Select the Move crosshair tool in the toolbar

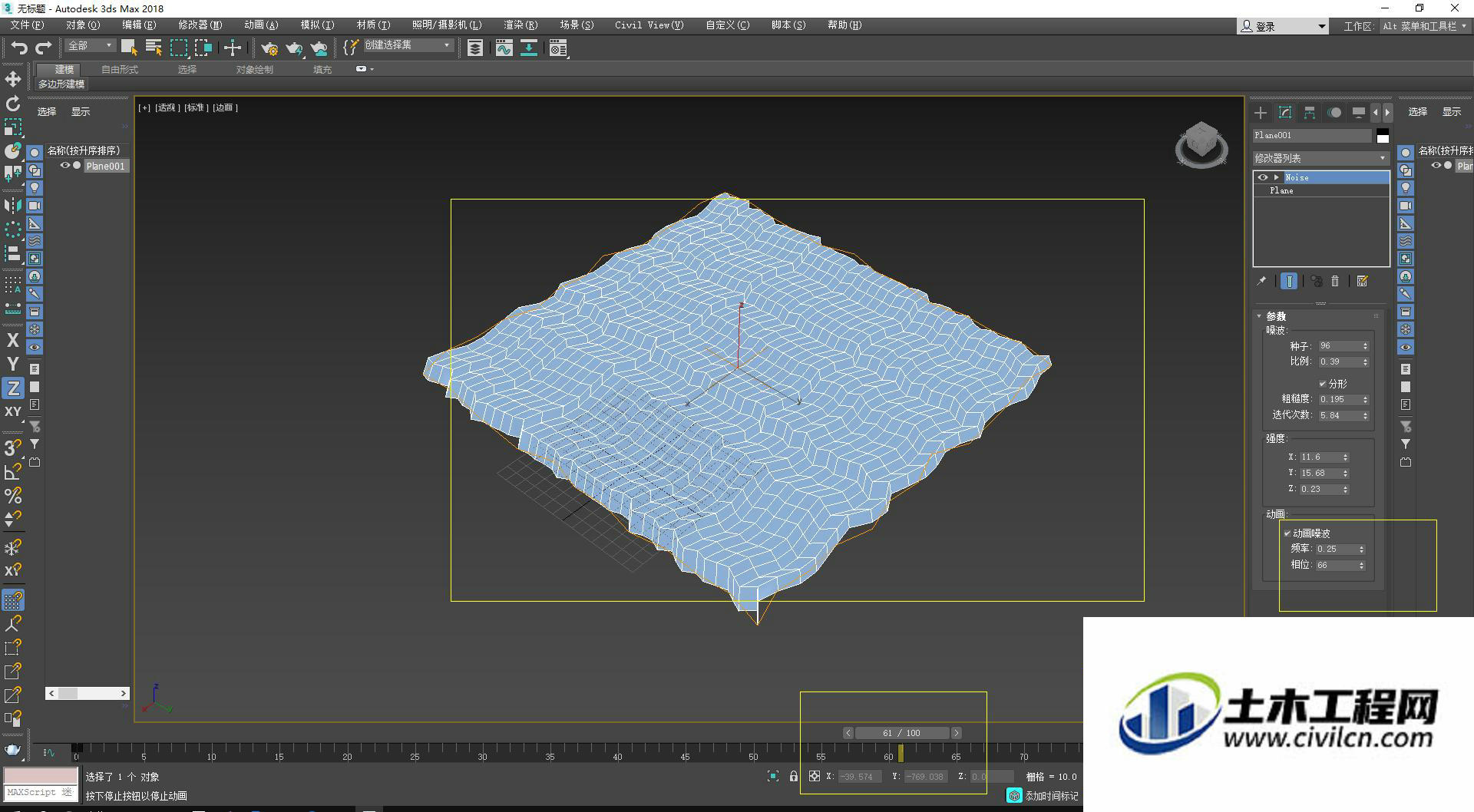coord(232,48)
